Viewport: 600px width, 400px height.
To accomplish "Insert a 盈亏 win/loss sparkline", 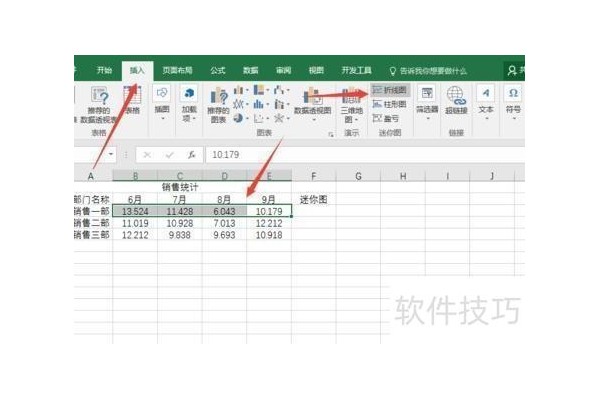I will (x=386, y=118).
